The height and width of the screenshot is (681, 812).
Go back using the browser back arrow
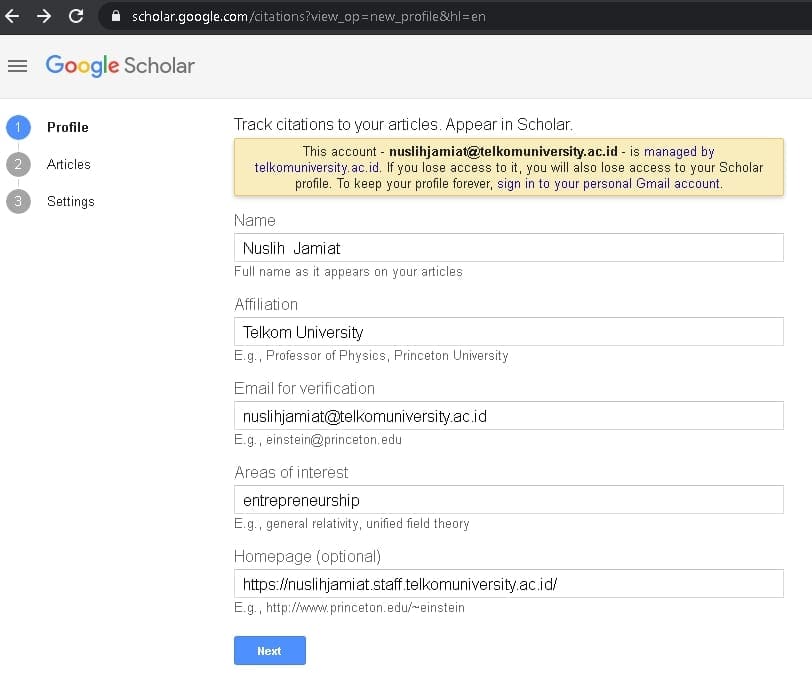click(x=12, y=16)
